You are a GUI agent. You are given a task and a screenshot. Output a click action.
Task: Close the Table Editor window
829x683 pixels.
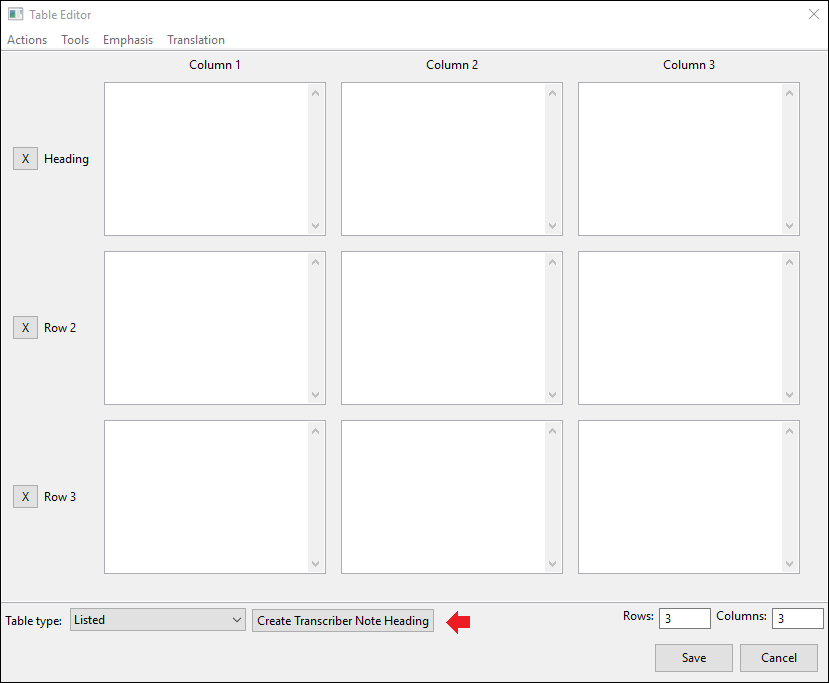click(x=814, y=14)
